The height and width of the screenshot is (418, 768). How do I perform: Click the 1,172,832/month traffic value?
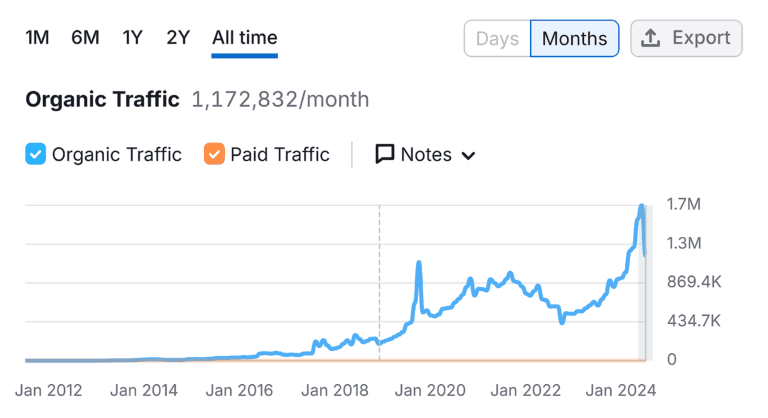[x=280, y=99]
